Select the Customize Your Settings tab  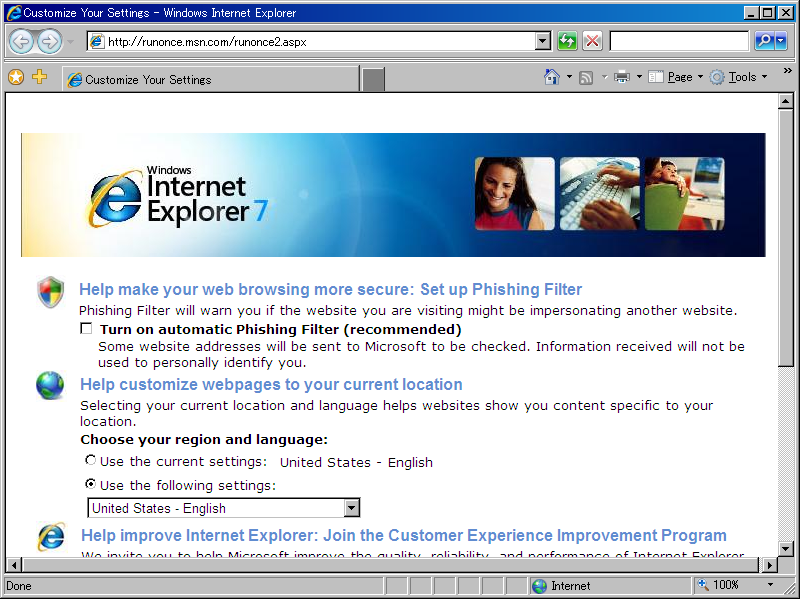tap(210, 79)
